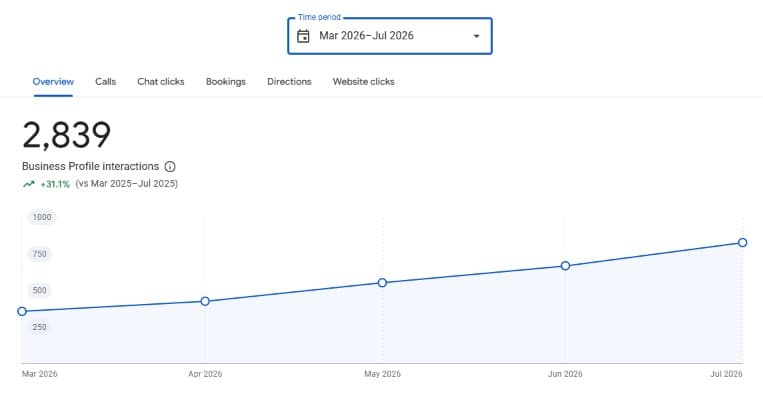Click the Apr 2026 x-axis label

[205, 374]
